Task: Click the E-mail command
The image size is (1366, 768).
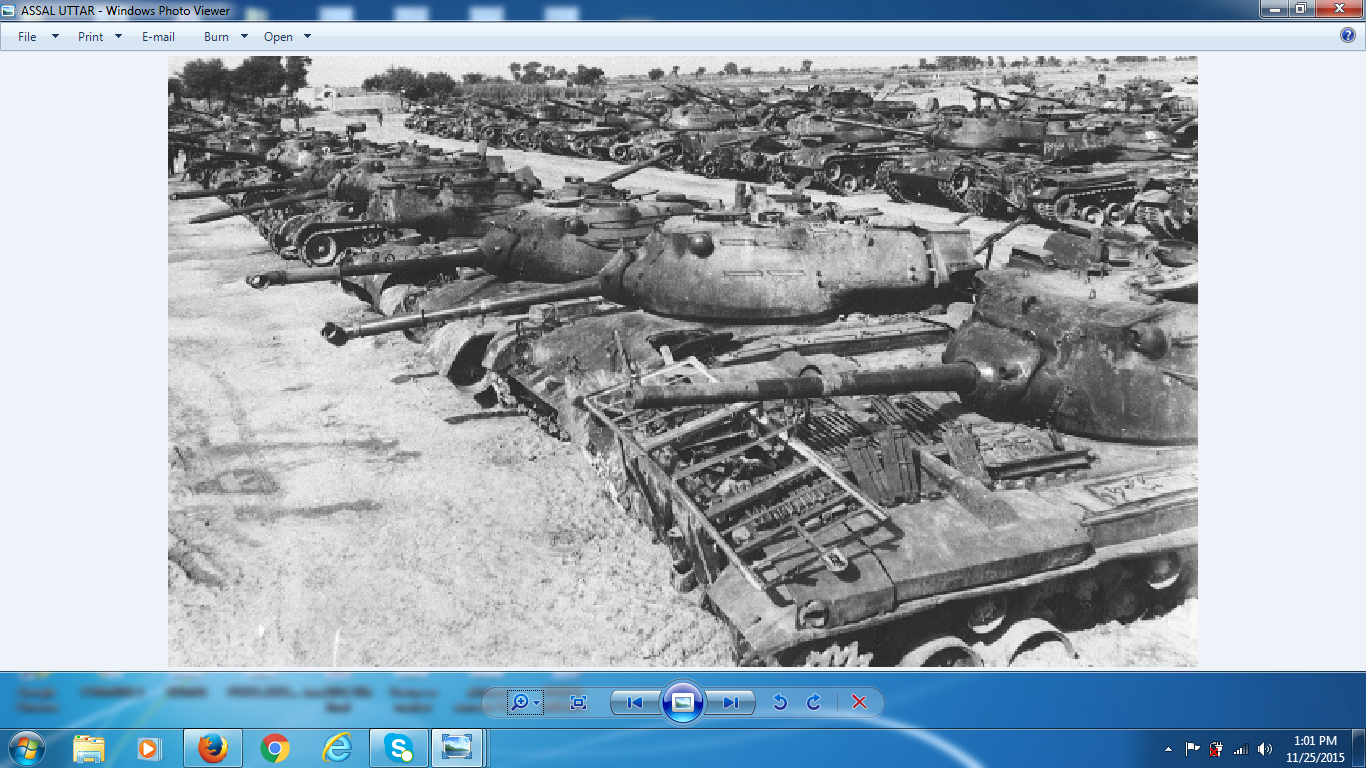Action: pyautogui.click(x=158, y=37)
